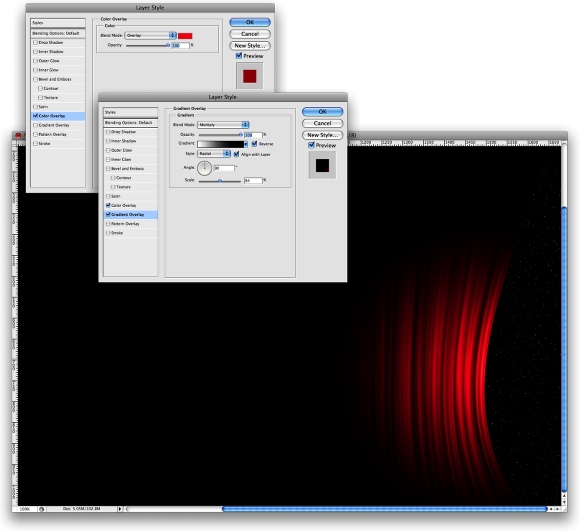Click the Opacity input field in the front dialog
This screenshot has height=531, width=580.
(x=253, y=135)
